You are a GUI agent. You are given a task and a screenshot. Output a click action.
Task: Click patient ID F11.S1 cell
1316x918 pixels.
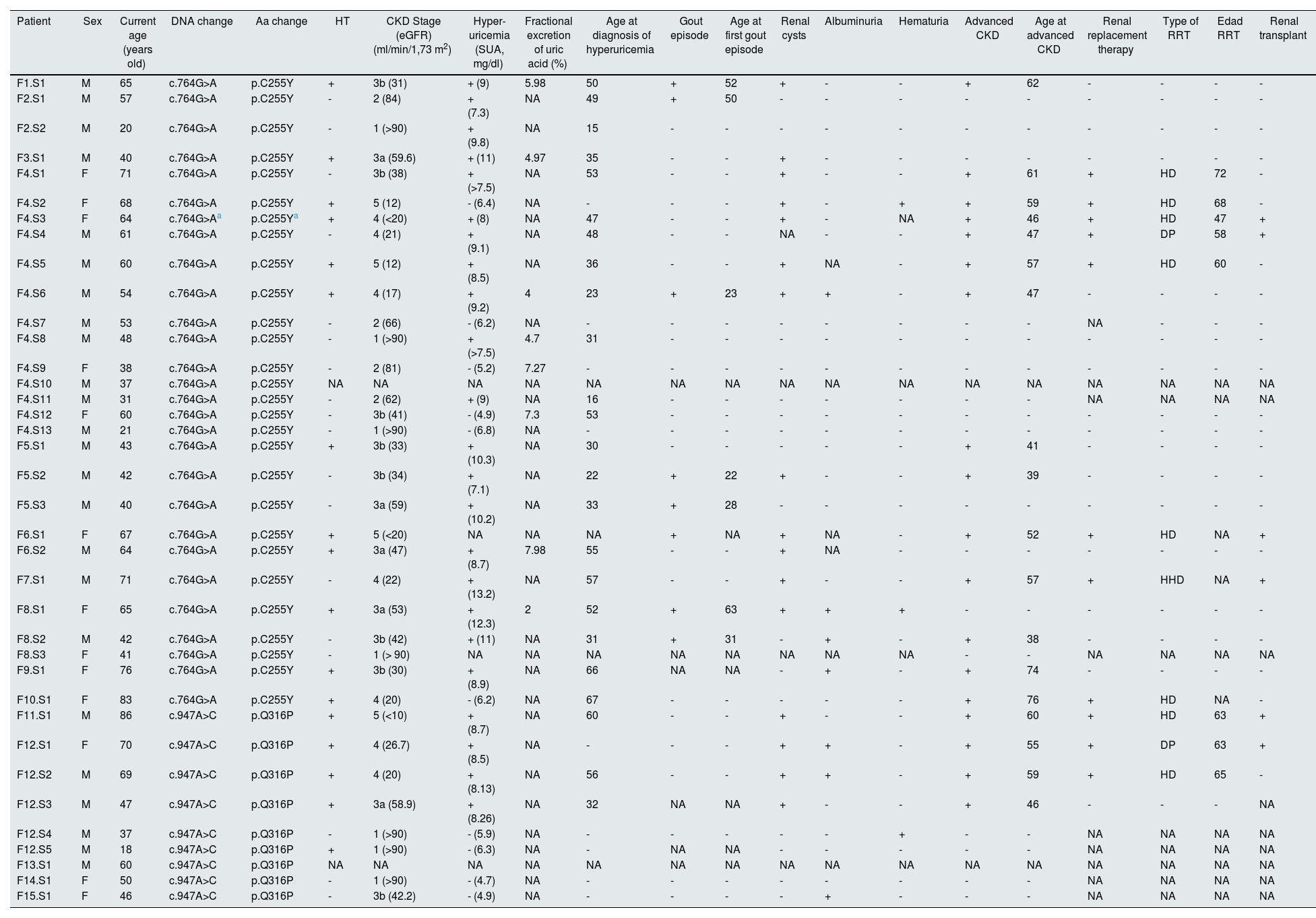(x=34, y=716)
